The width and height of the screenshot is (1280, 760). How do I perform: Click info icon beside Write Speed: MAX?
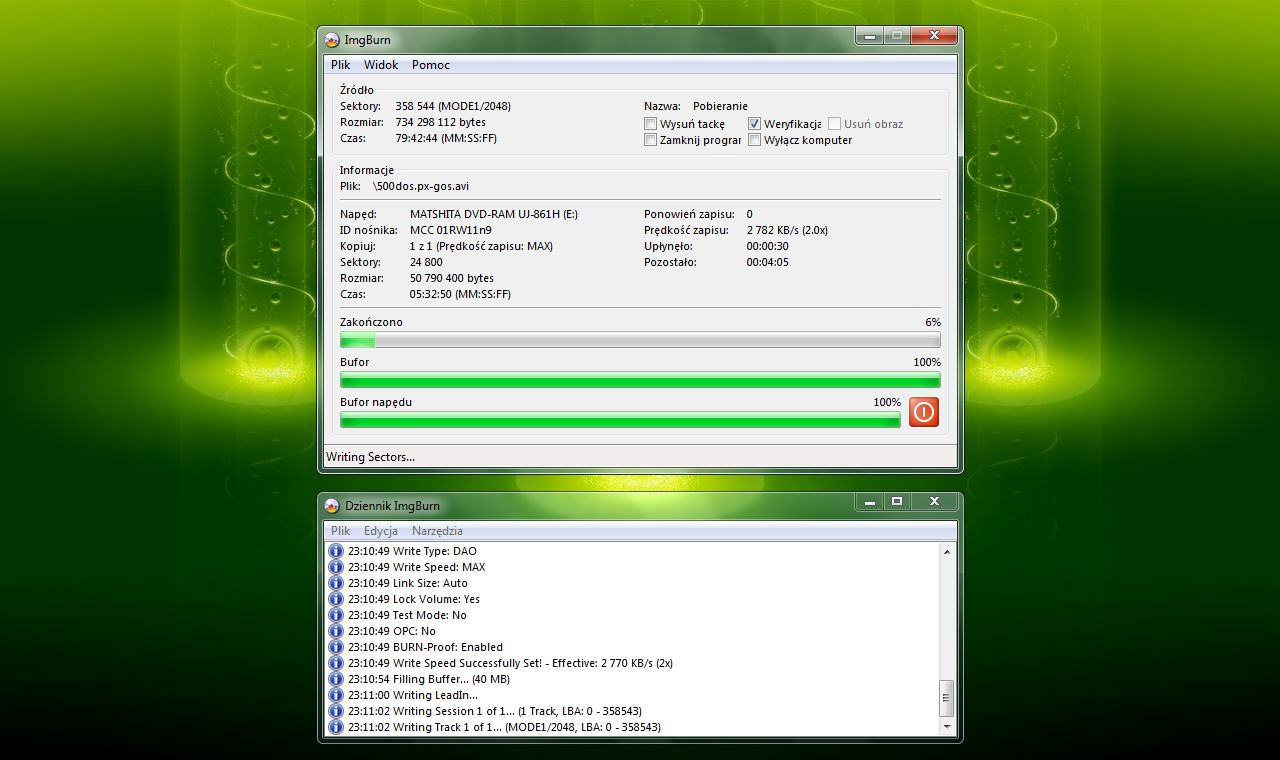tap(336, 567)
